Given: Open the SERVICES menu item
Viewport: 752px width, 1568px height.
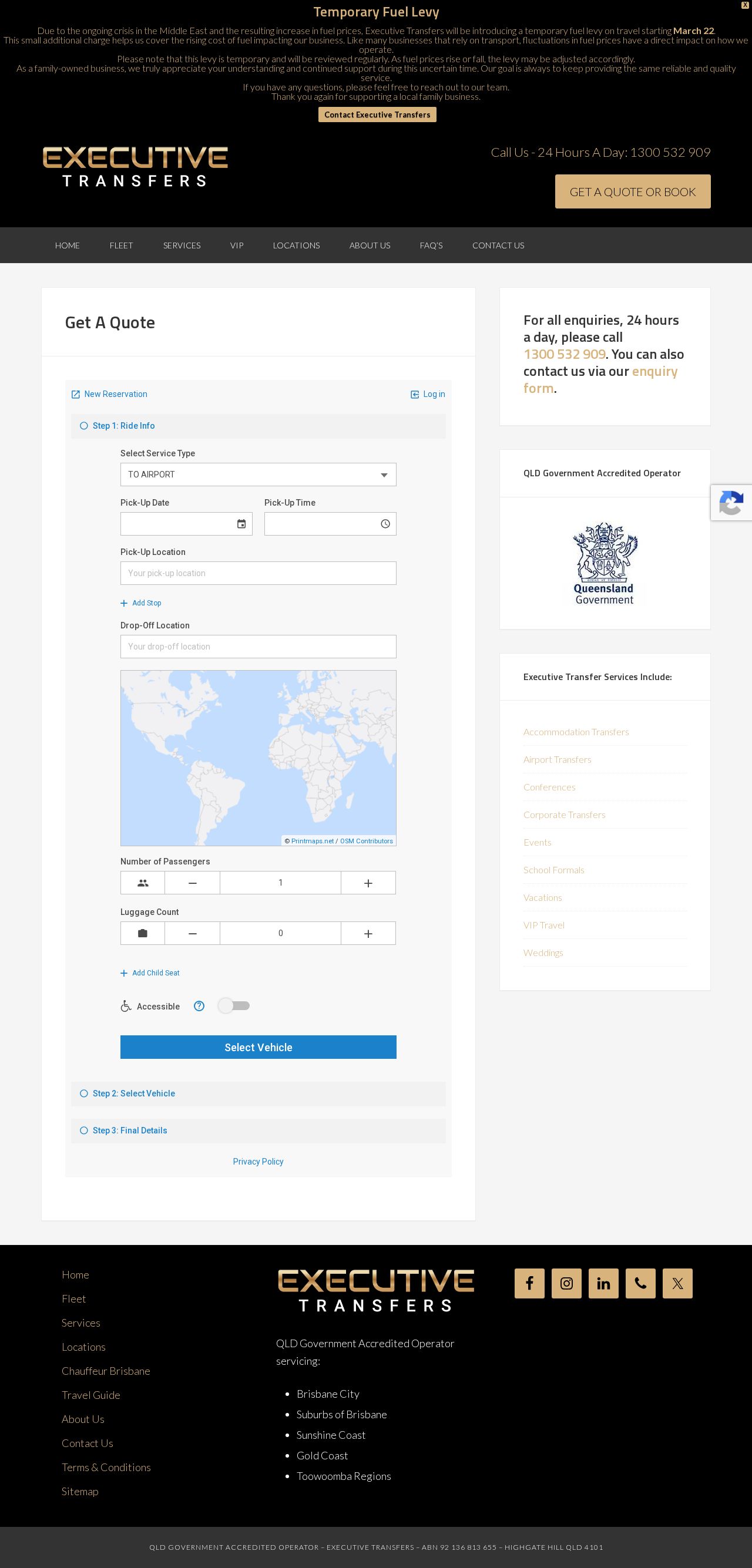Looking at the screenshot, I should pyautogui.click(x=182, y=245).
